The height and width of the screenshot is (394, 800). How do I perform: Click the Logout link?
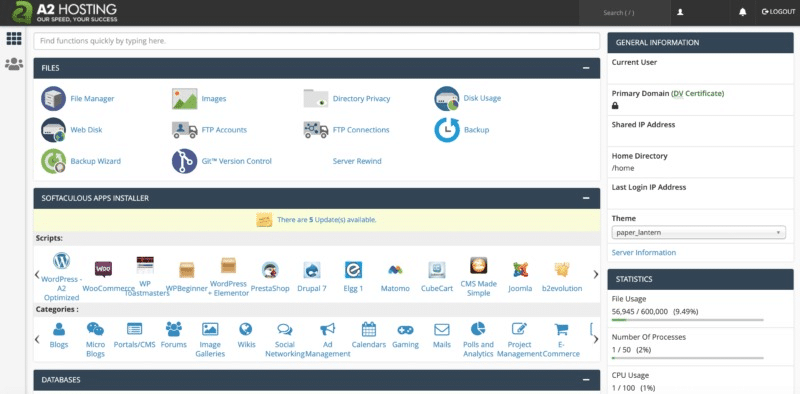pyautogui.click(x=778, y=12)
